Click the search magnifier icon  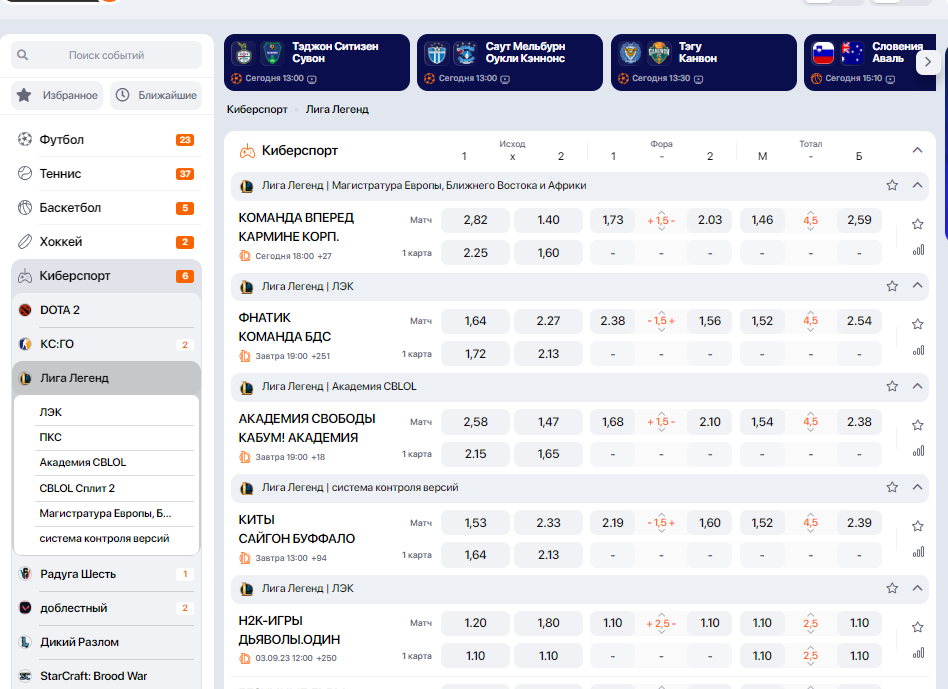[x=22, y=55]
